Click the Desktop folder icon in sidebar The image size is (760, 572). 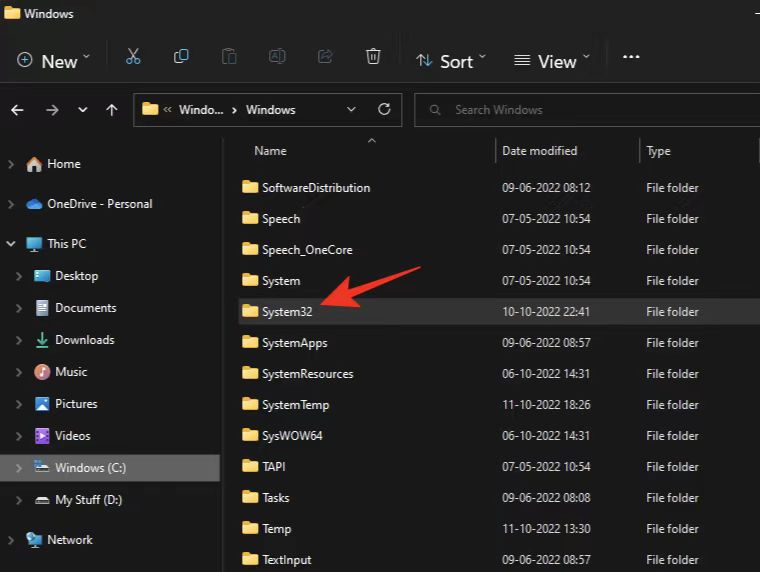42,276
